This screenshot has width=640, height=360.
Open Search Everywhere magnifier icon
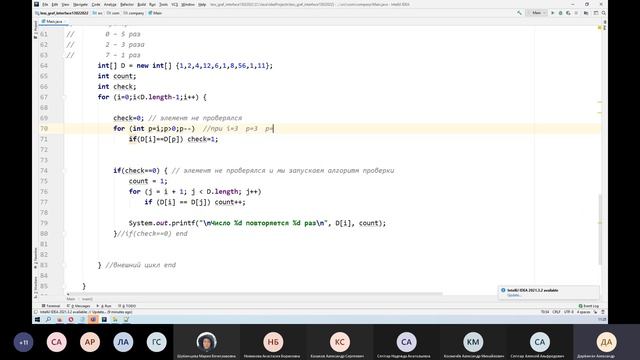click(603, 13)
